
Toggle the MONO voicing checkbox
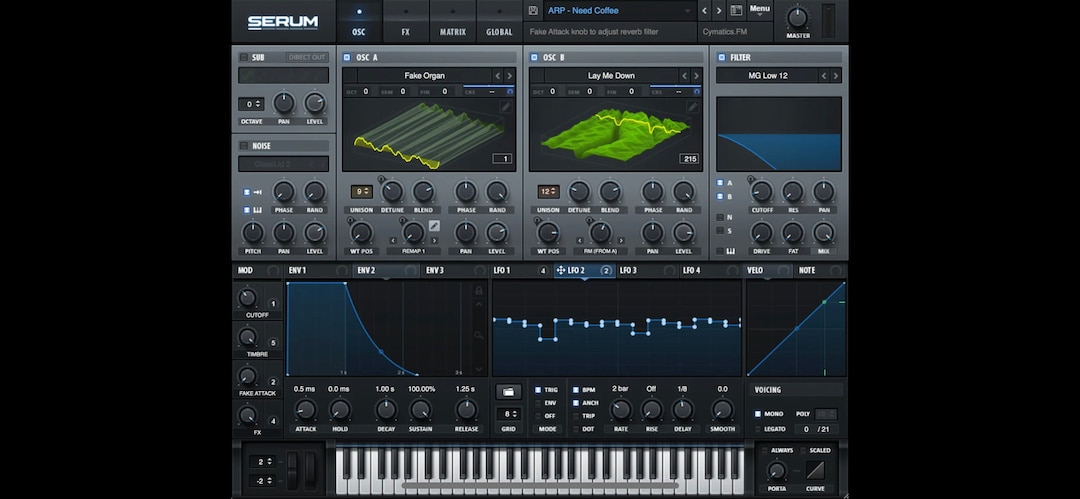(758, 414)
